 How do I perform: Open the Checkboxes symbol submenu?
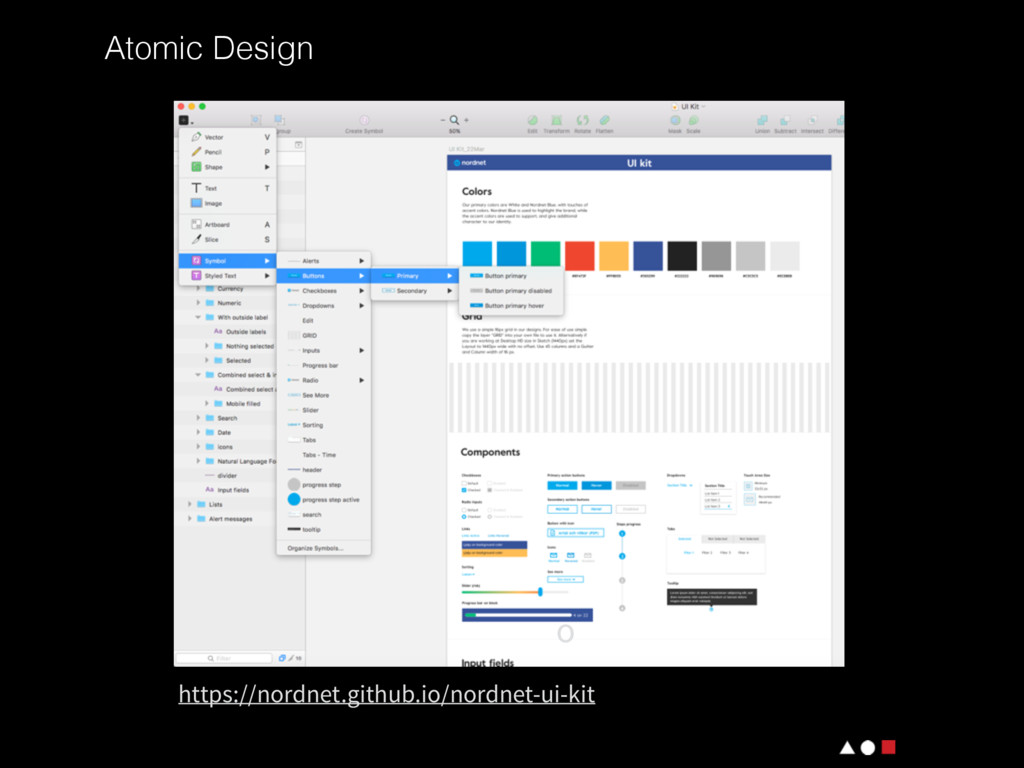point(324,291)
